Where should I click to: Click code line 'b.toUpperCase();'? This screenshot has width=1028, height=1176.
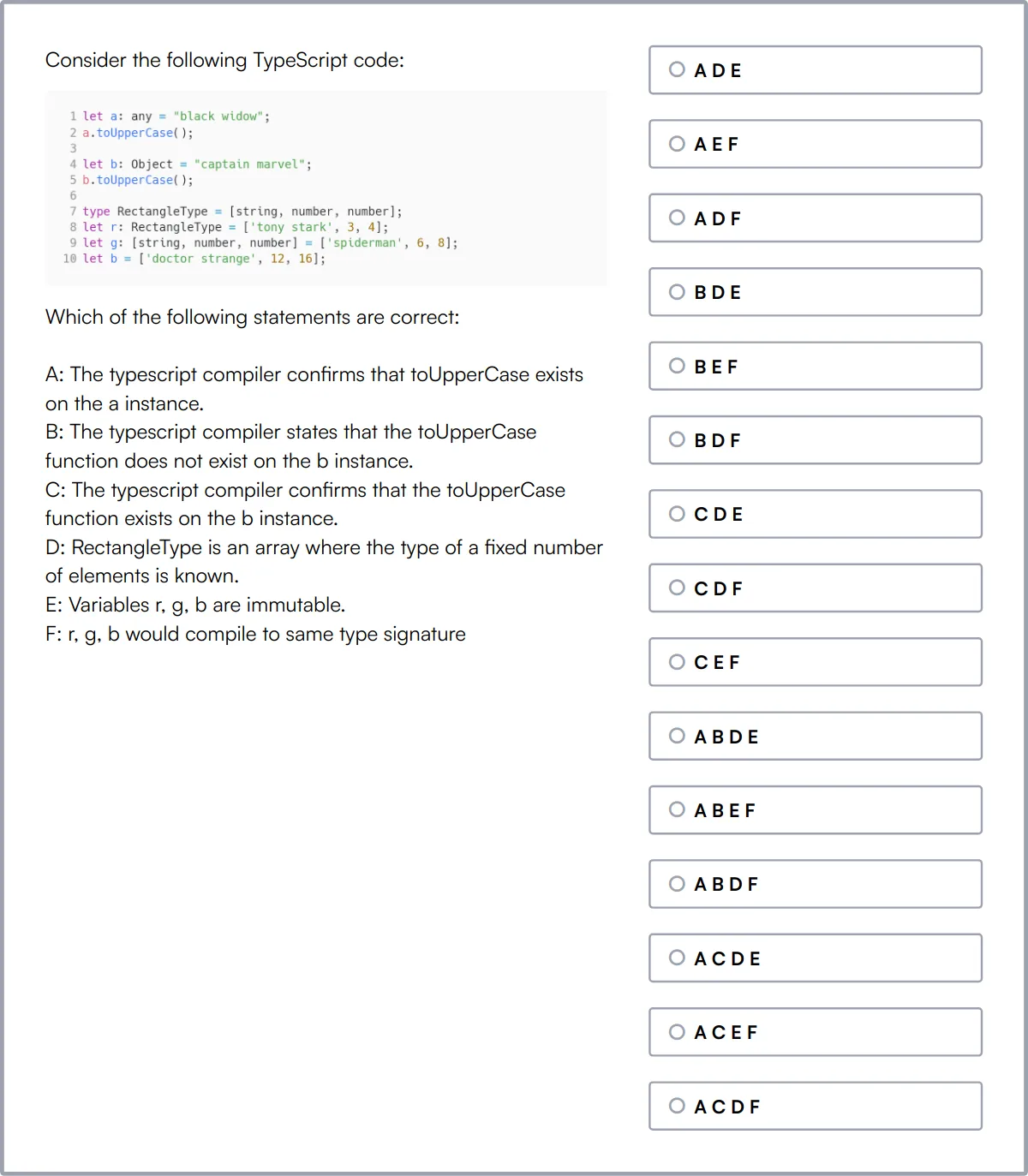click(138, 180)
